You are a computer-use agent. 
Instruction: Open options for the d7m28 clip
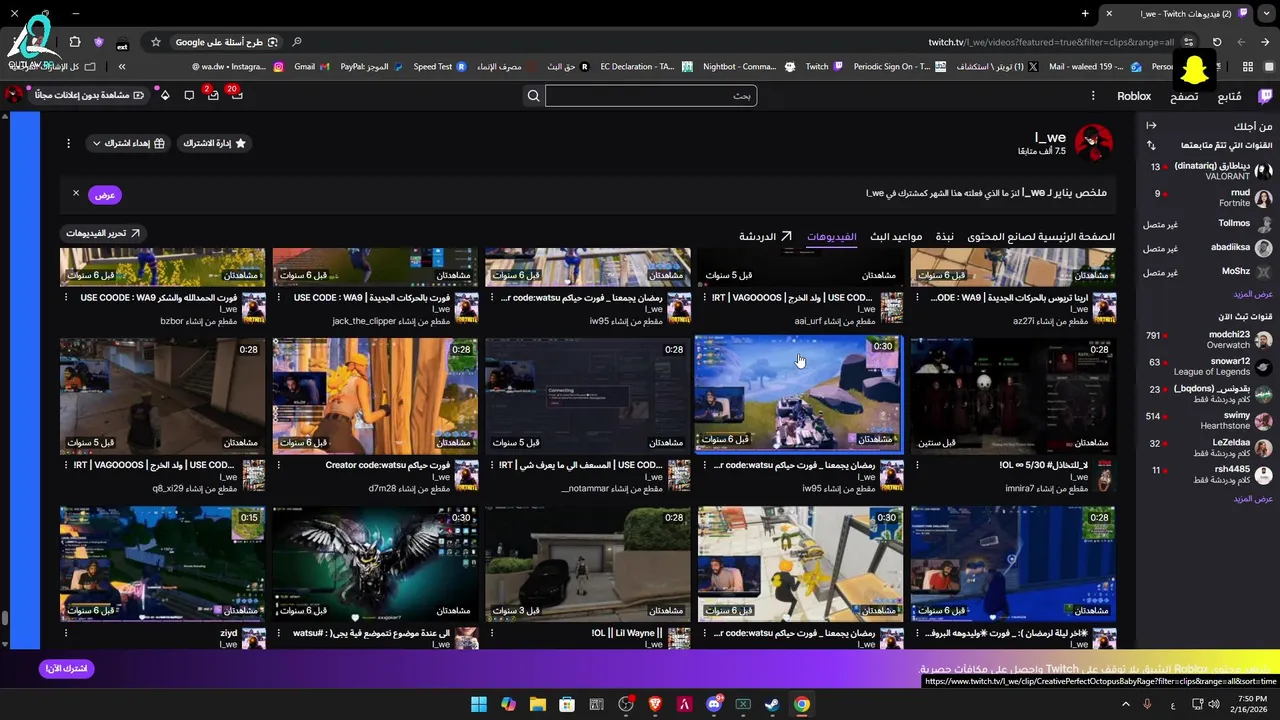[278, 465]
